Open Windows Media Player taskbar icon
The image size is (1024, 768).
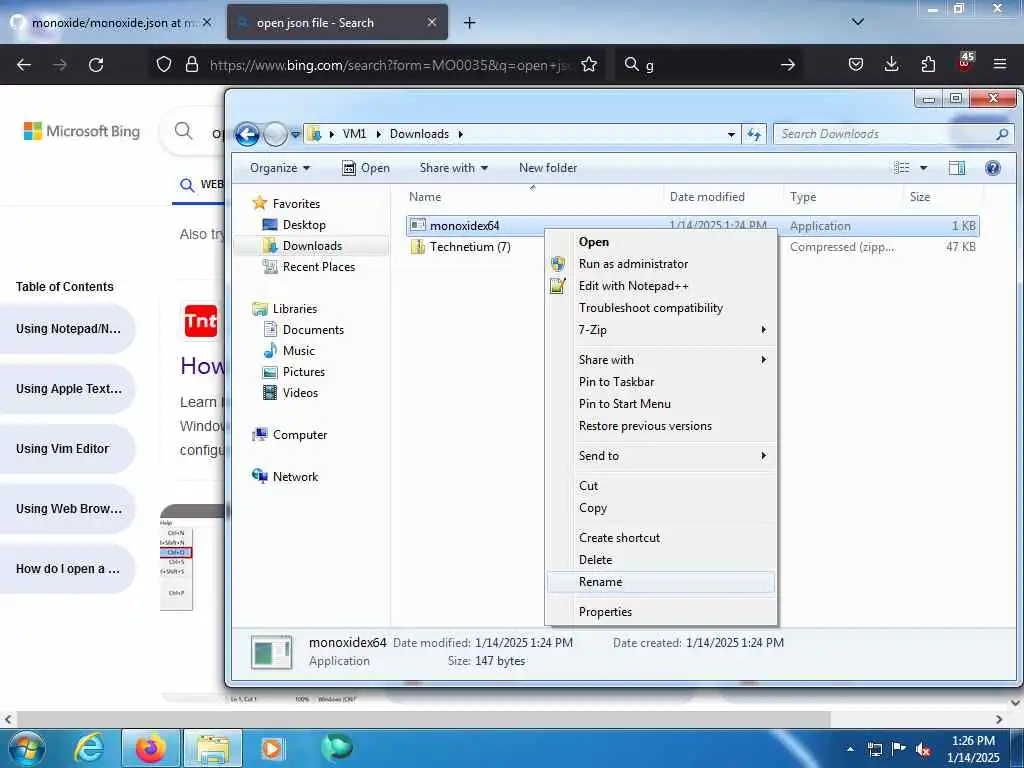[272, 748]
